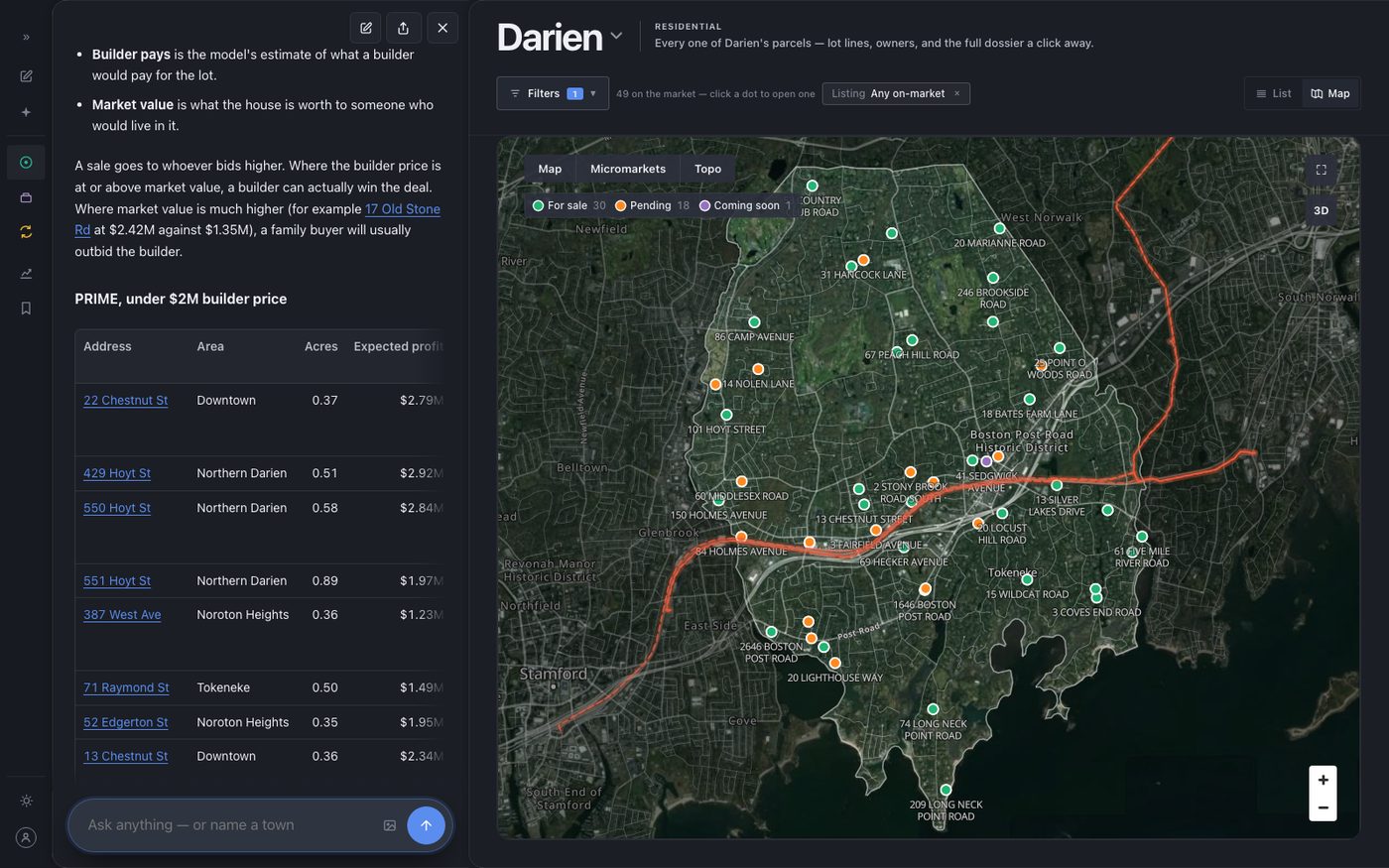
Task: Open the trend chart icon in the sidebar
Action: coord(26,274)
